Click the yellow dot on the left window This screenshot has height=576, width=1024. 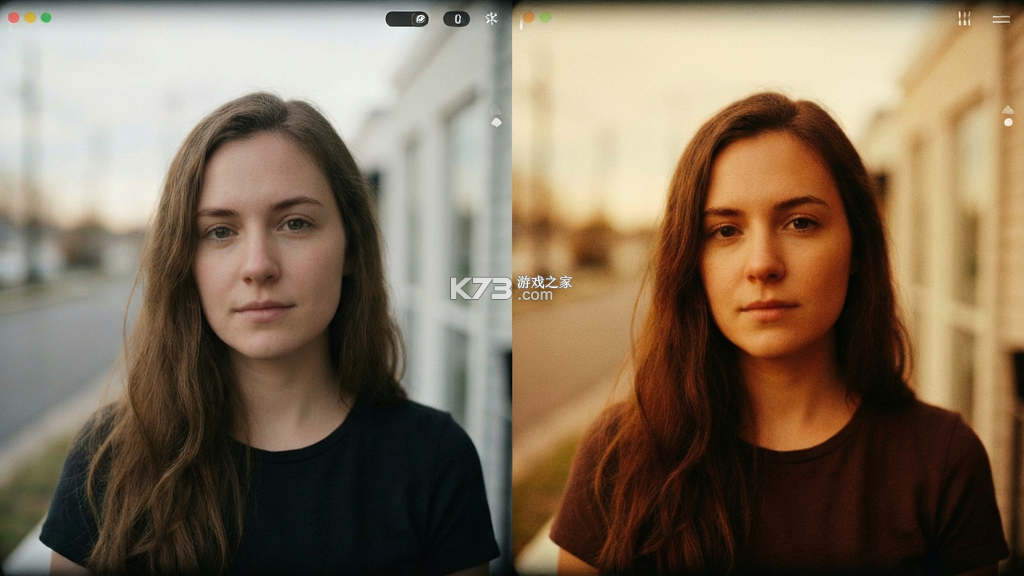coord(30,18)
